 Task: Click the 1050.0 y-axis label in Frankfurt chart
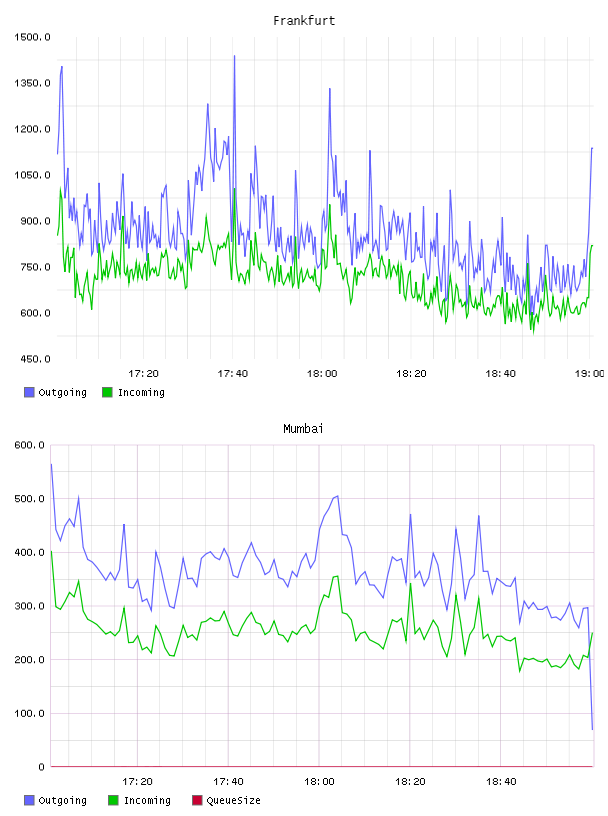tap(32, 175)
